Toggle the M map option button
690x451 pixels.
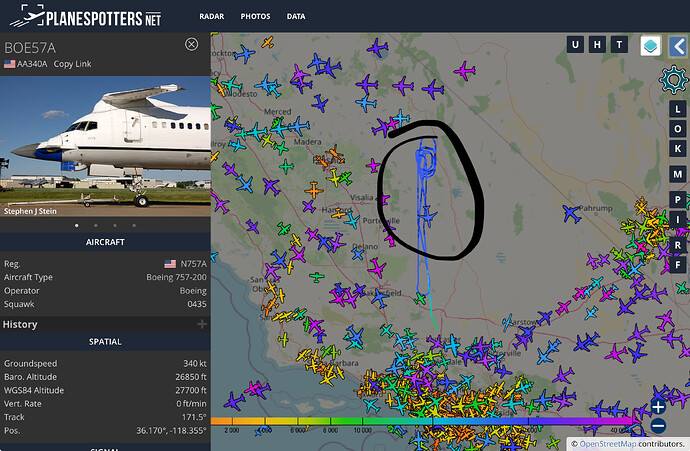678,174
